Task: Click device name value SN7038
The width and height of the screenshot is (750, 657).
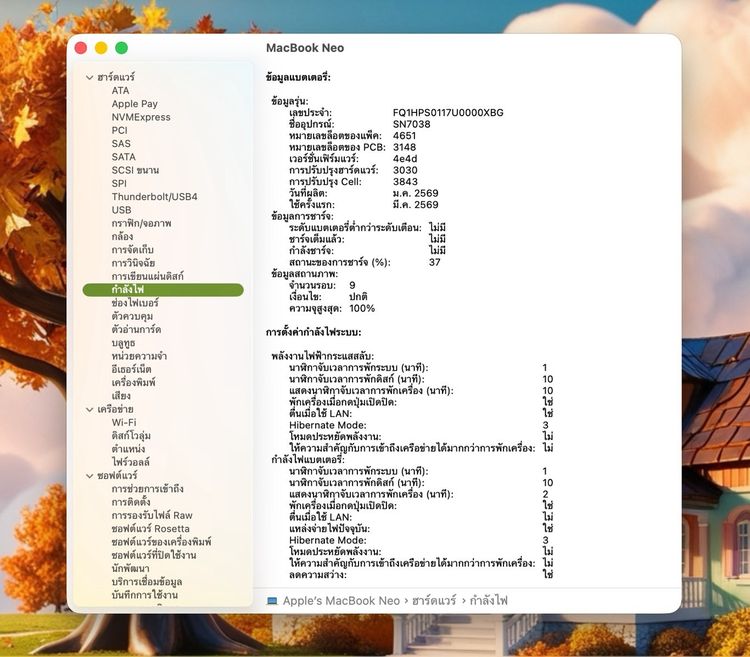Action: [x=411, y=124]
